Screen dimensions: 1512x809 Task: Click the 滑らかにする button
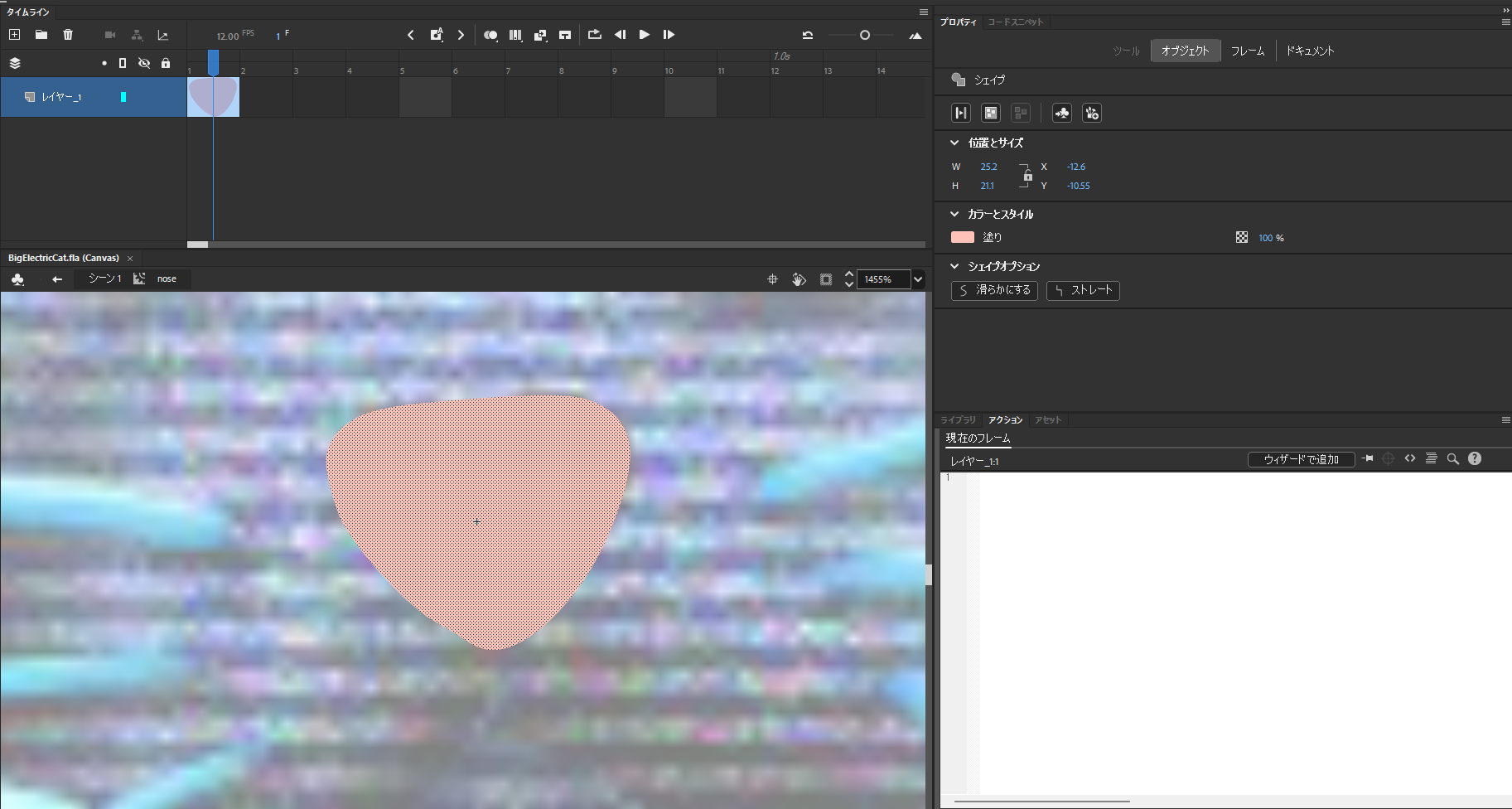pos(994,290)
